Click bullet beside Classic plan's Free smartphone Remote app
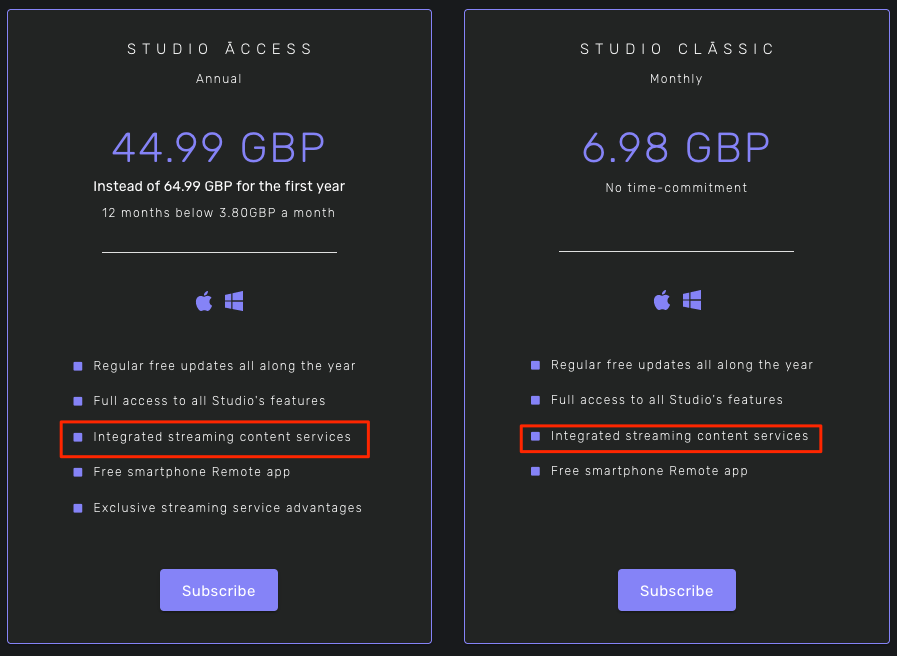The width and height of the screenshot is (897, 656). click(535, 471)
